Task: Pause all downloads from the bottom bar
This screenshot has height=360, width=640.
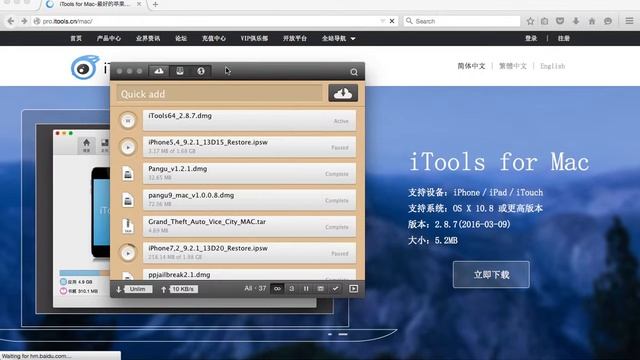Action: tap(306, 289)
